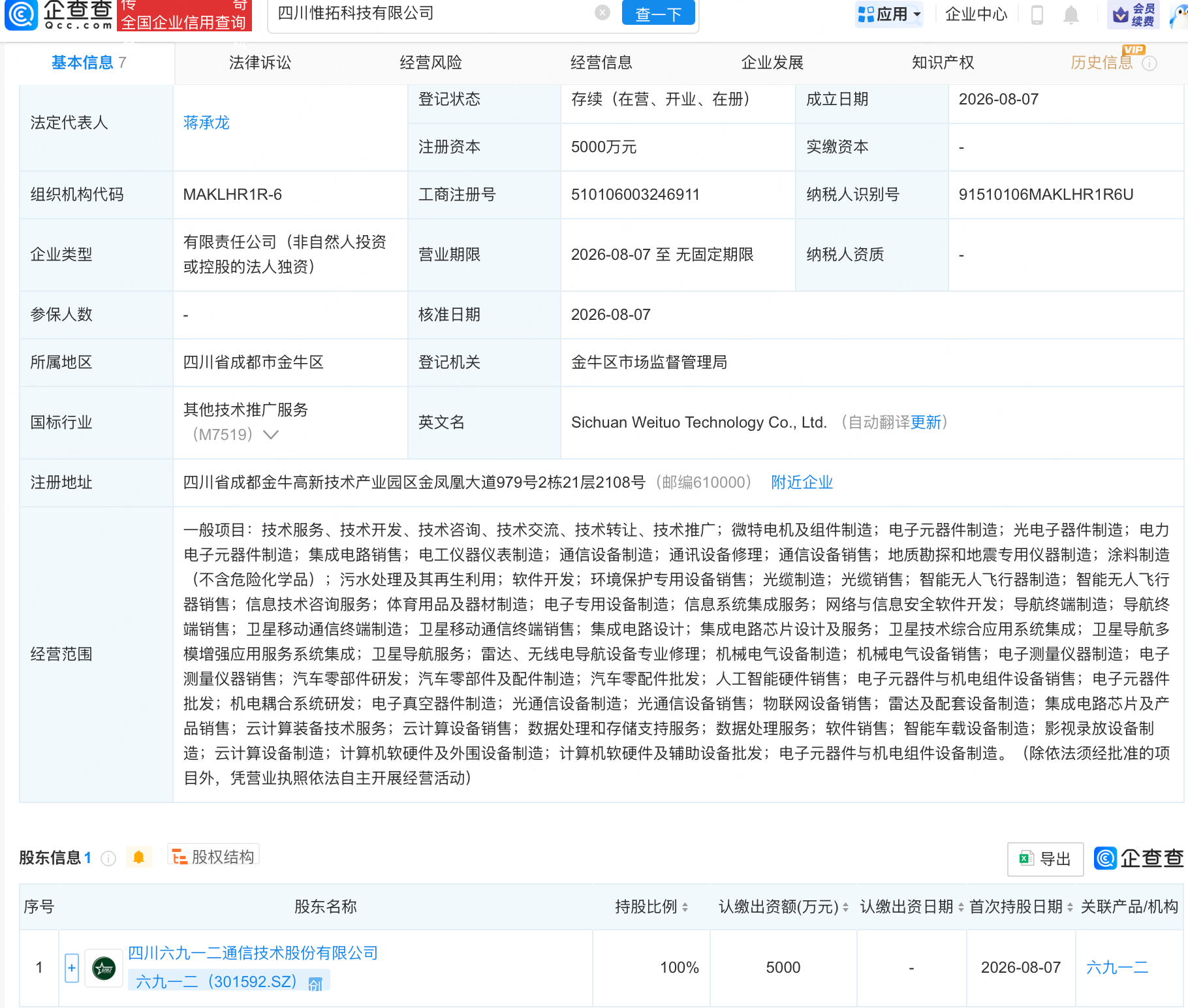Switch to 基本信息 tab

(x=89, y=63)
